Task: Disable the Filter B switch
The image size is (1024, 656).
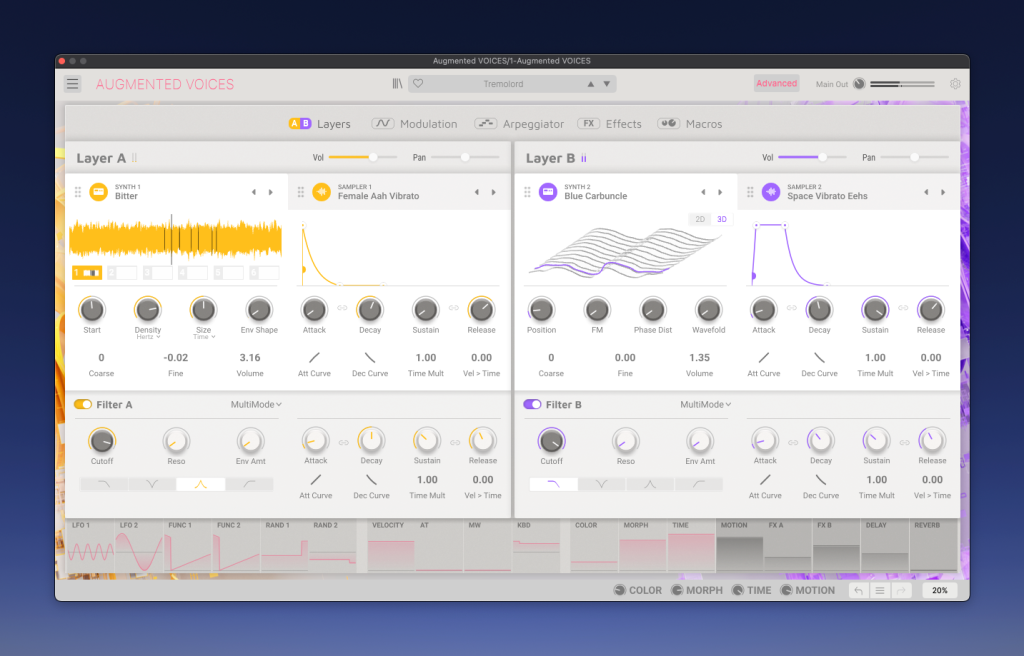Action: click(x=532, y=405)
